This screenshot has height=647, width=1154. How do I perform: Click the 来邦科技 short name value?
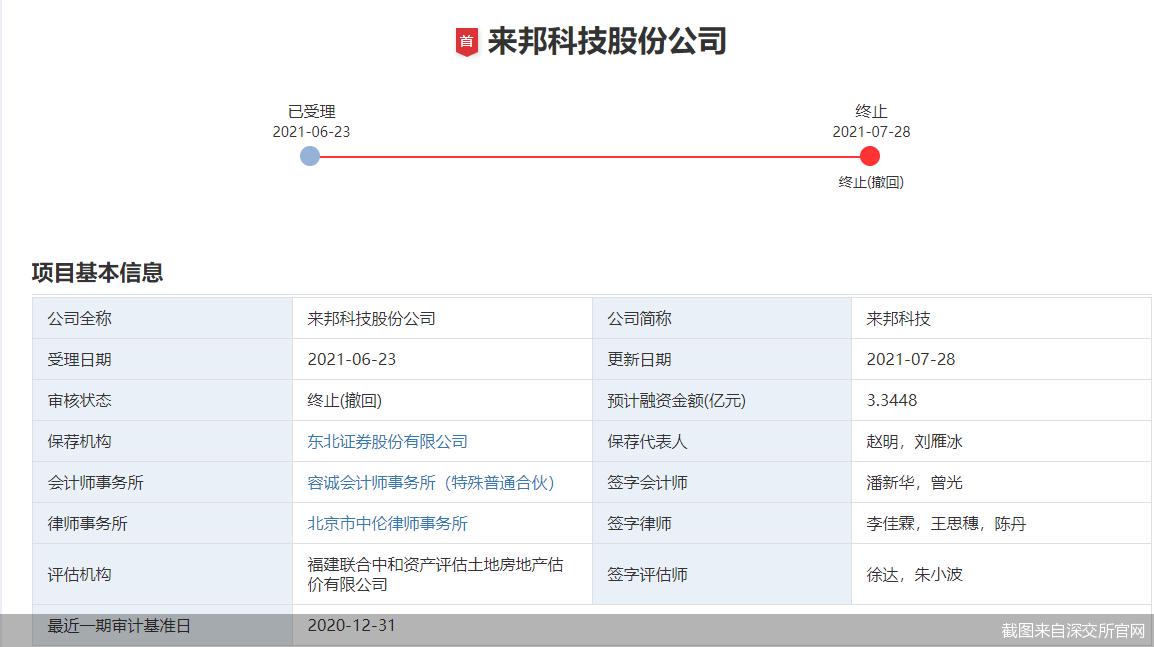coord(899,319)
